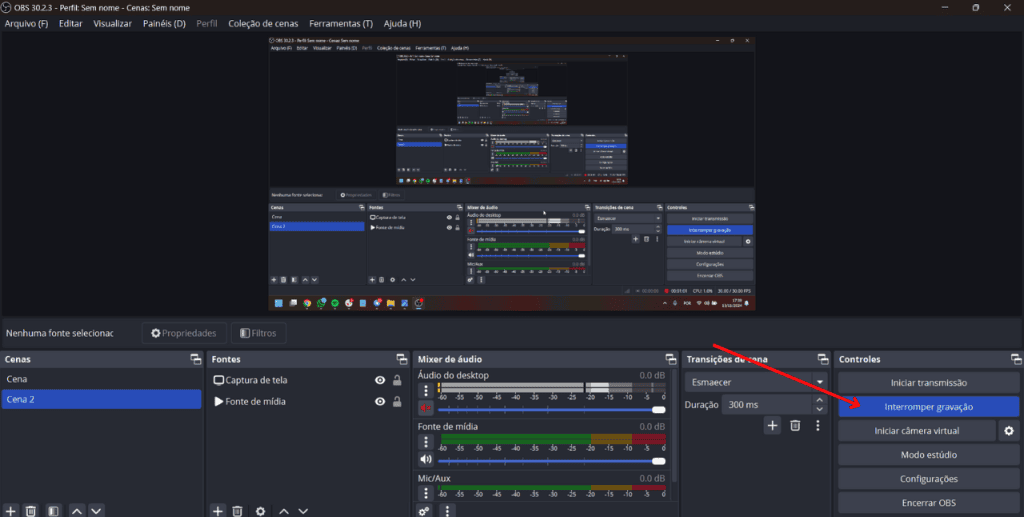Move the scene up

point(76,510)
